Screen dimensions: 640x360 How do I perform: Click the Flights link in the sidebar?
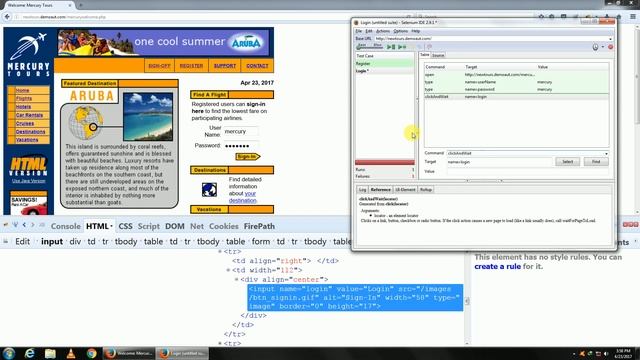click(x=24, y=98)
